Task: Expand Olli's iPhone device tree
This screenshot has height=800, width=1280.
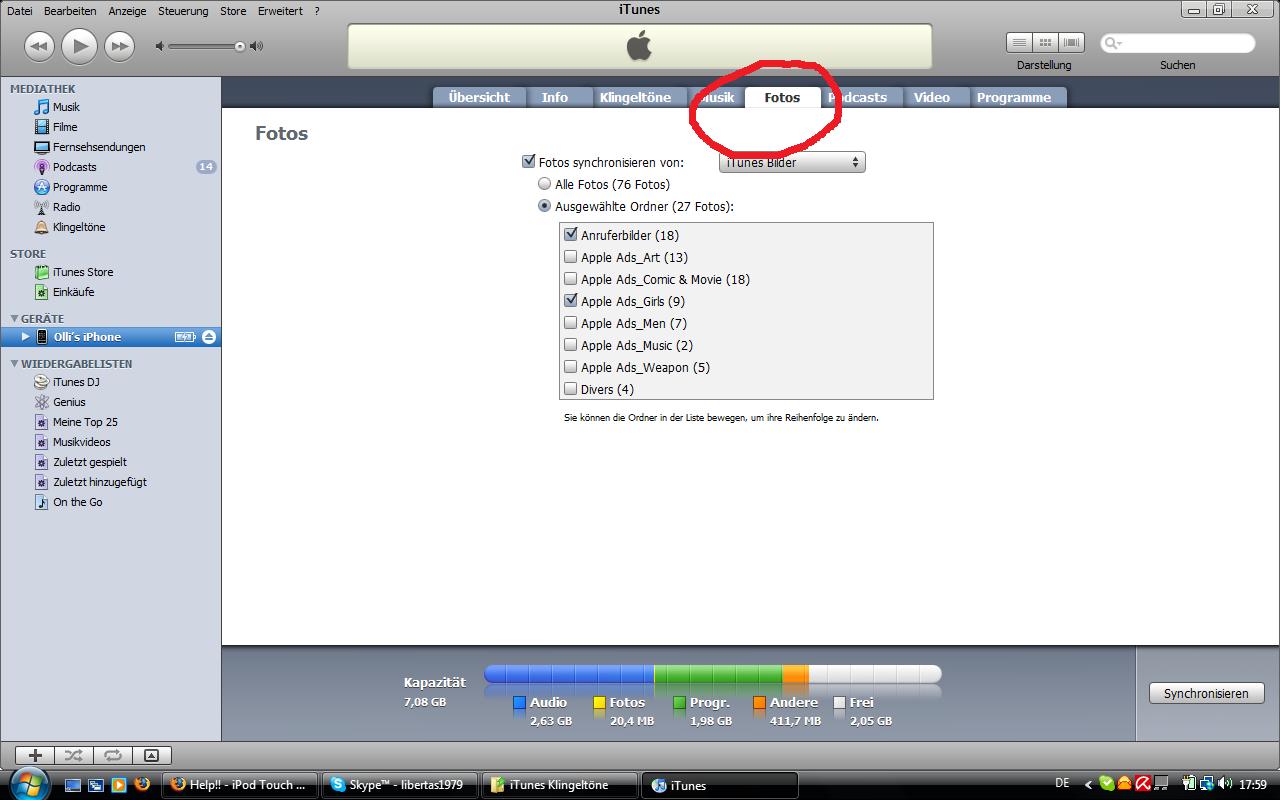Action: [x=26, y=337]
